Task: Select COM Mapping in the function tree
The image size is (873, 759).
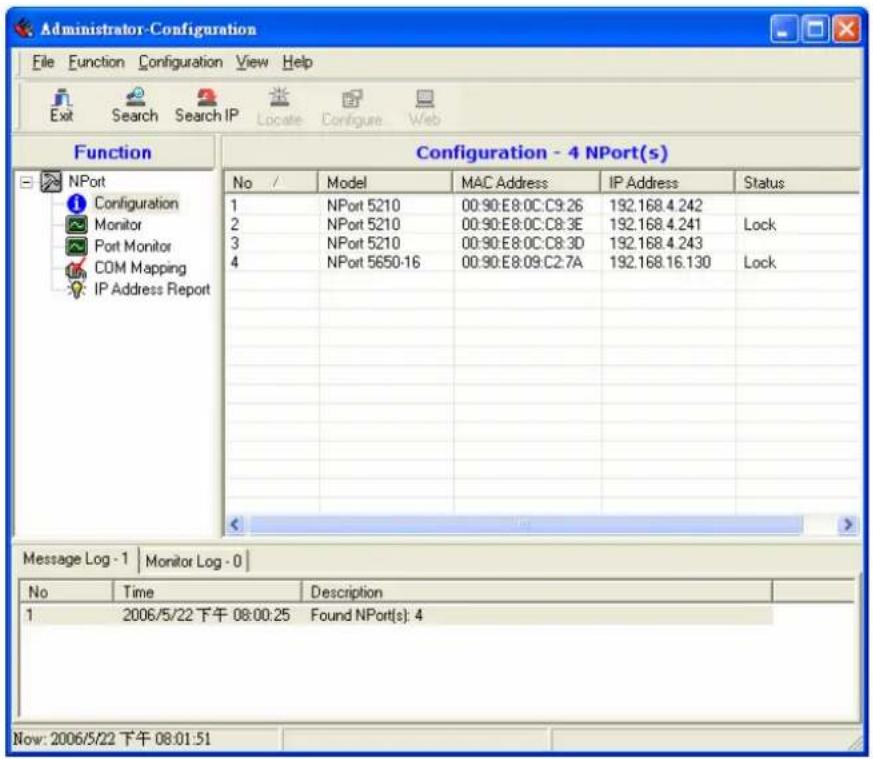Action: [140, 268]
